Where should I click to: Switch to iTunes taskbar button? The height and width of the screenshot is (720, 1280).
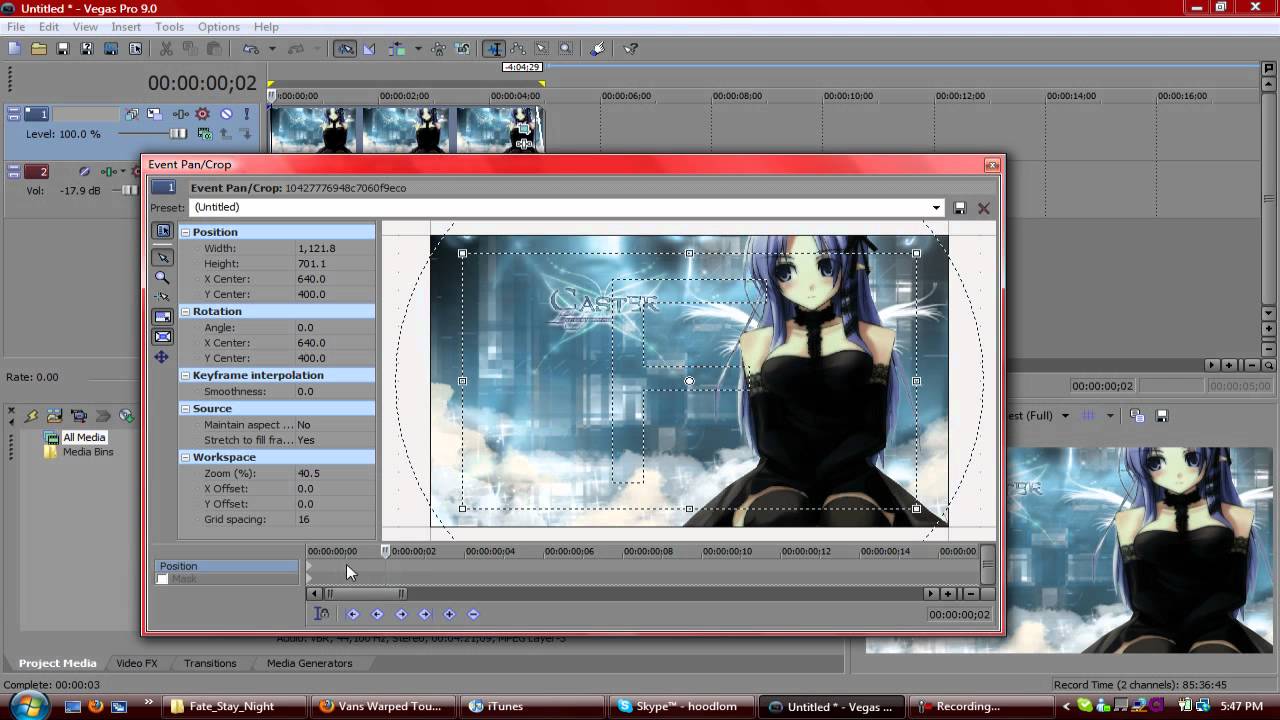pyautogui.click(x=533, y=706)
